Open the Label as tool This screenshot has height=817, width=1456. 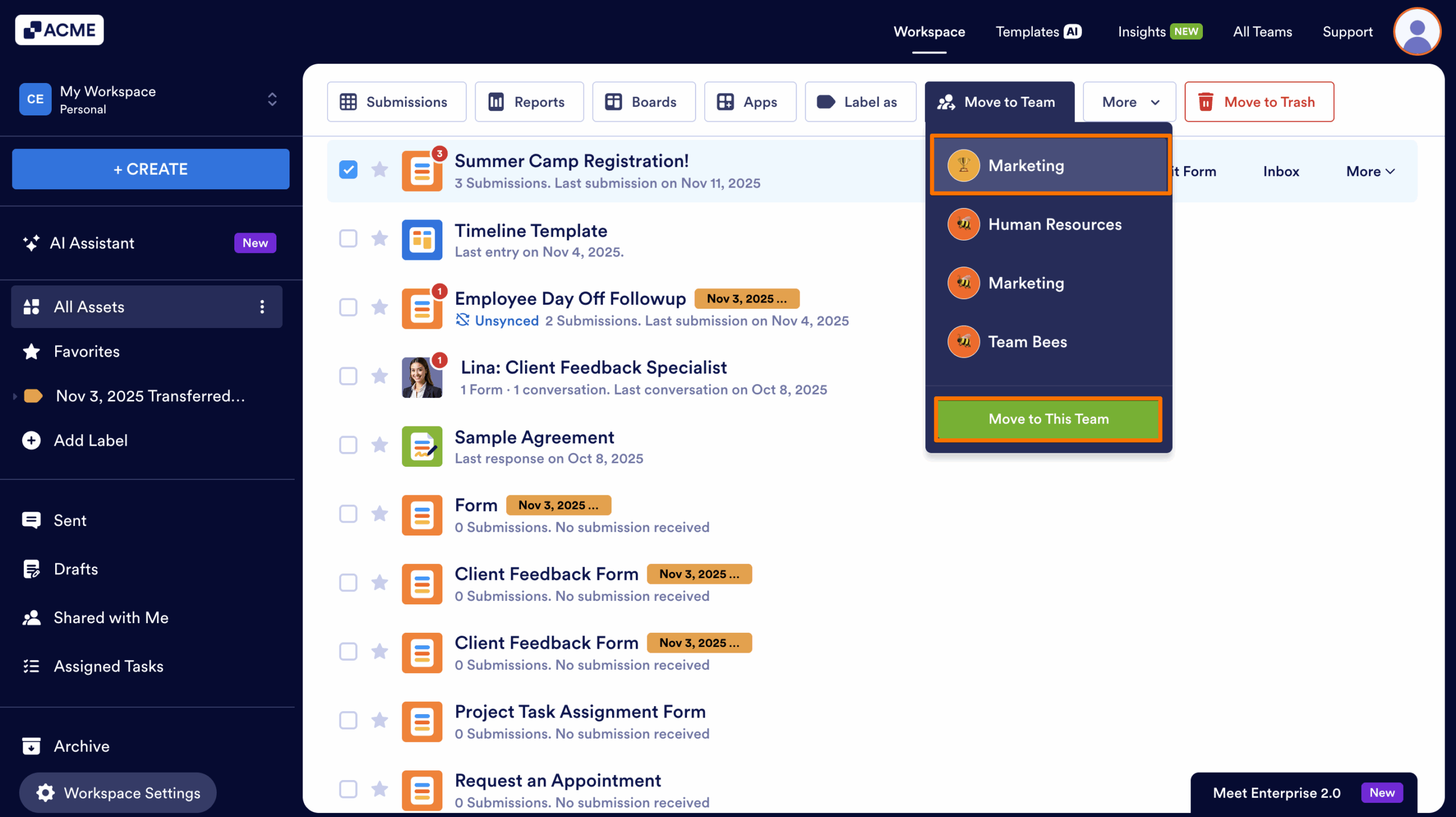point(859,102)
